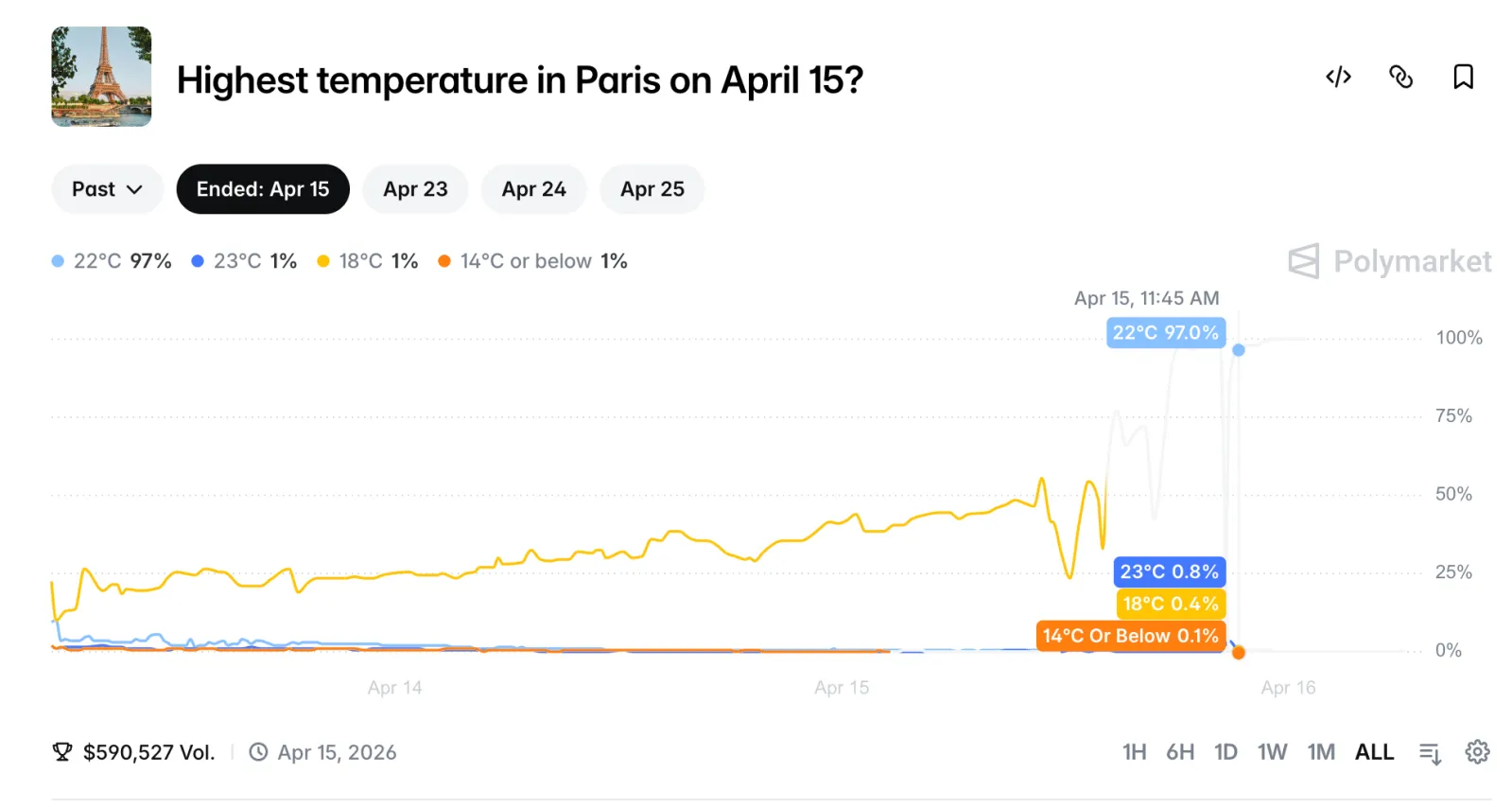This screenshot has height=808, width=1512.
Task: Choose the 6H time range
Action: (1179, 752)
